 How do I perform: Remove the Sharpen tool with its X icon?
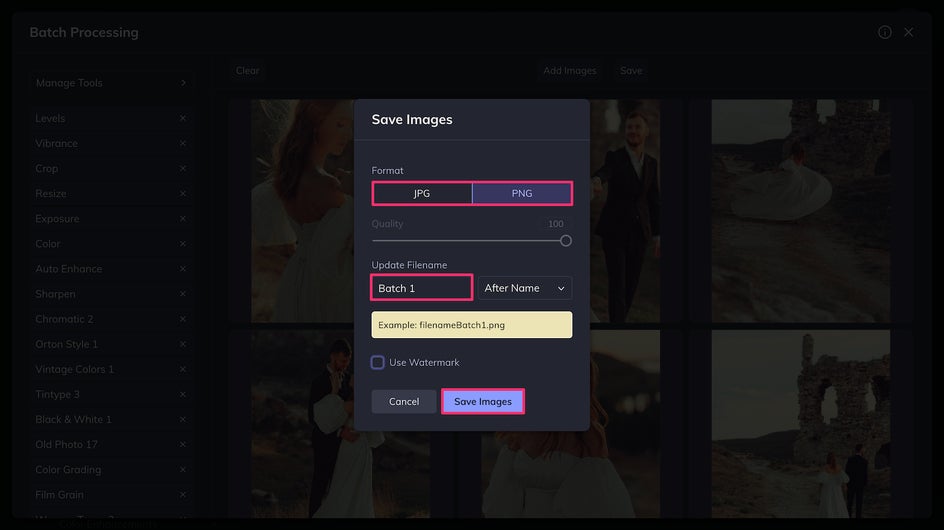(x=182, y=294)
